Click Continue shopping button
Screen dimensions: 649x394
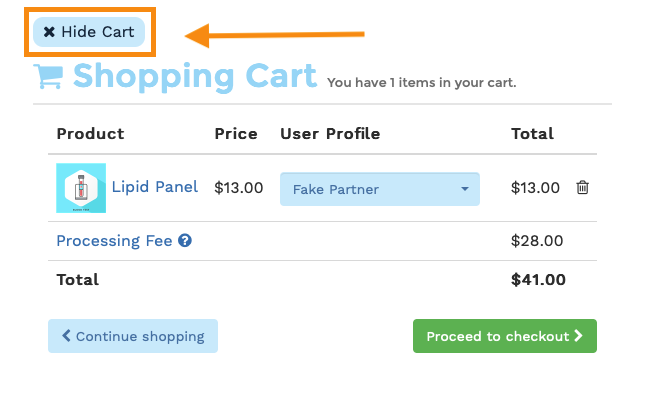click(133, 336)
